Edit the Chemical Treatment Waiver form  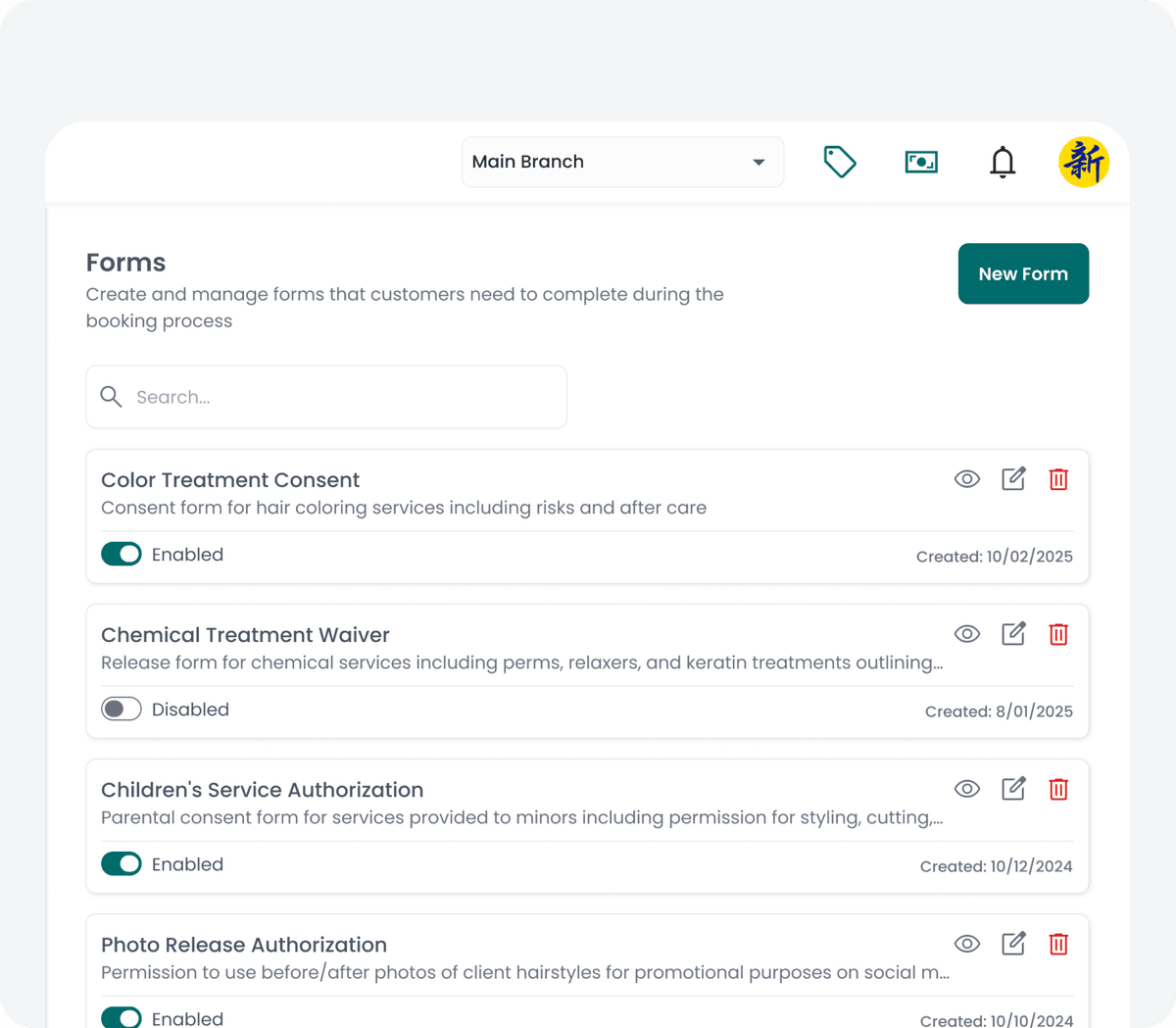[1013, 634]
